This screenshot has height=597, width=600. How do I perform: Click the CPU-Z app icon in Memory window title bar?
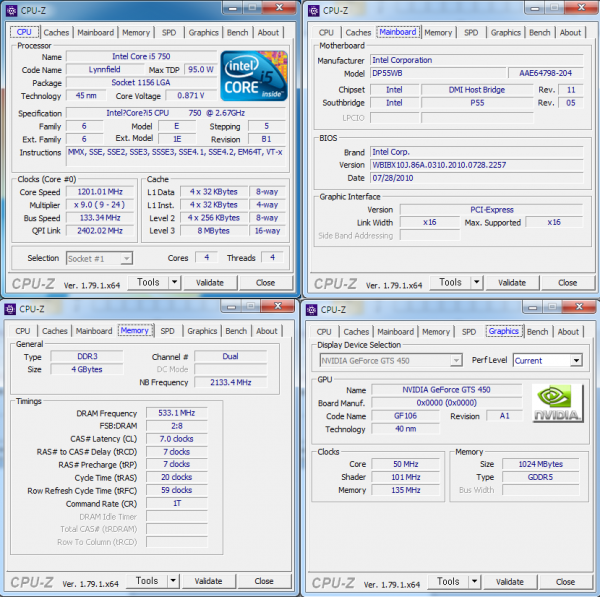coord(10,309)
